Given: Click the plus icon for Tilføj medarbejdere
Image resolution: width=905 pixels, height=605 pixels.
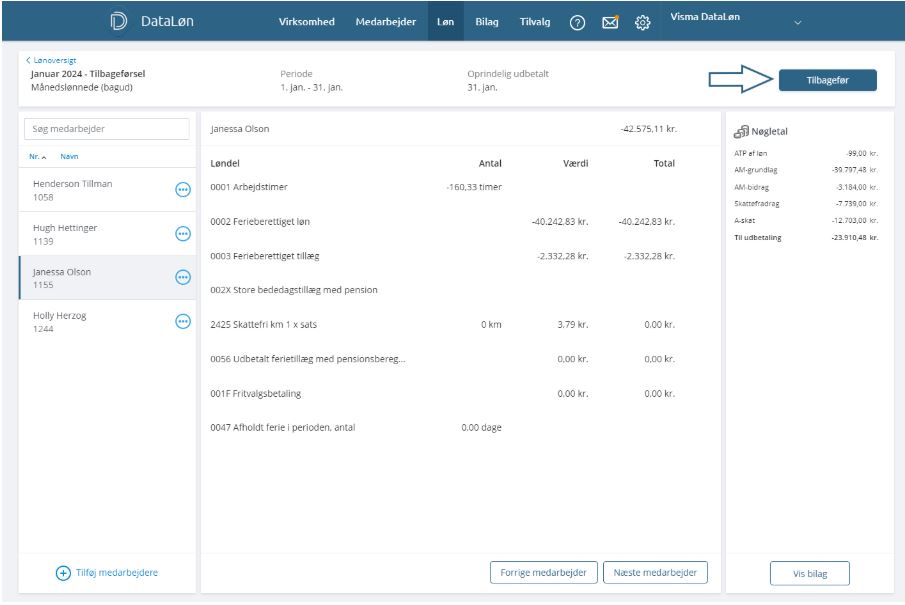Looking at the screenshot, I should click(63, 573).
